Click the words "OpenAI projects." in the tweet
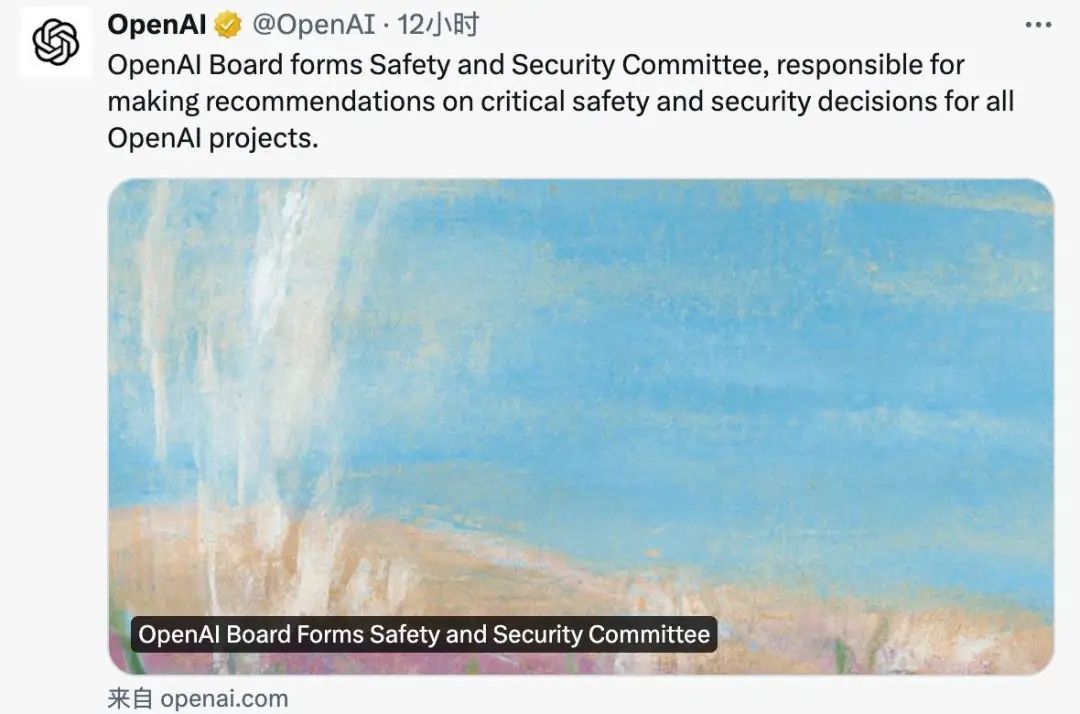The width and height of the screenshot is (1080, 714). pos(213,138)
